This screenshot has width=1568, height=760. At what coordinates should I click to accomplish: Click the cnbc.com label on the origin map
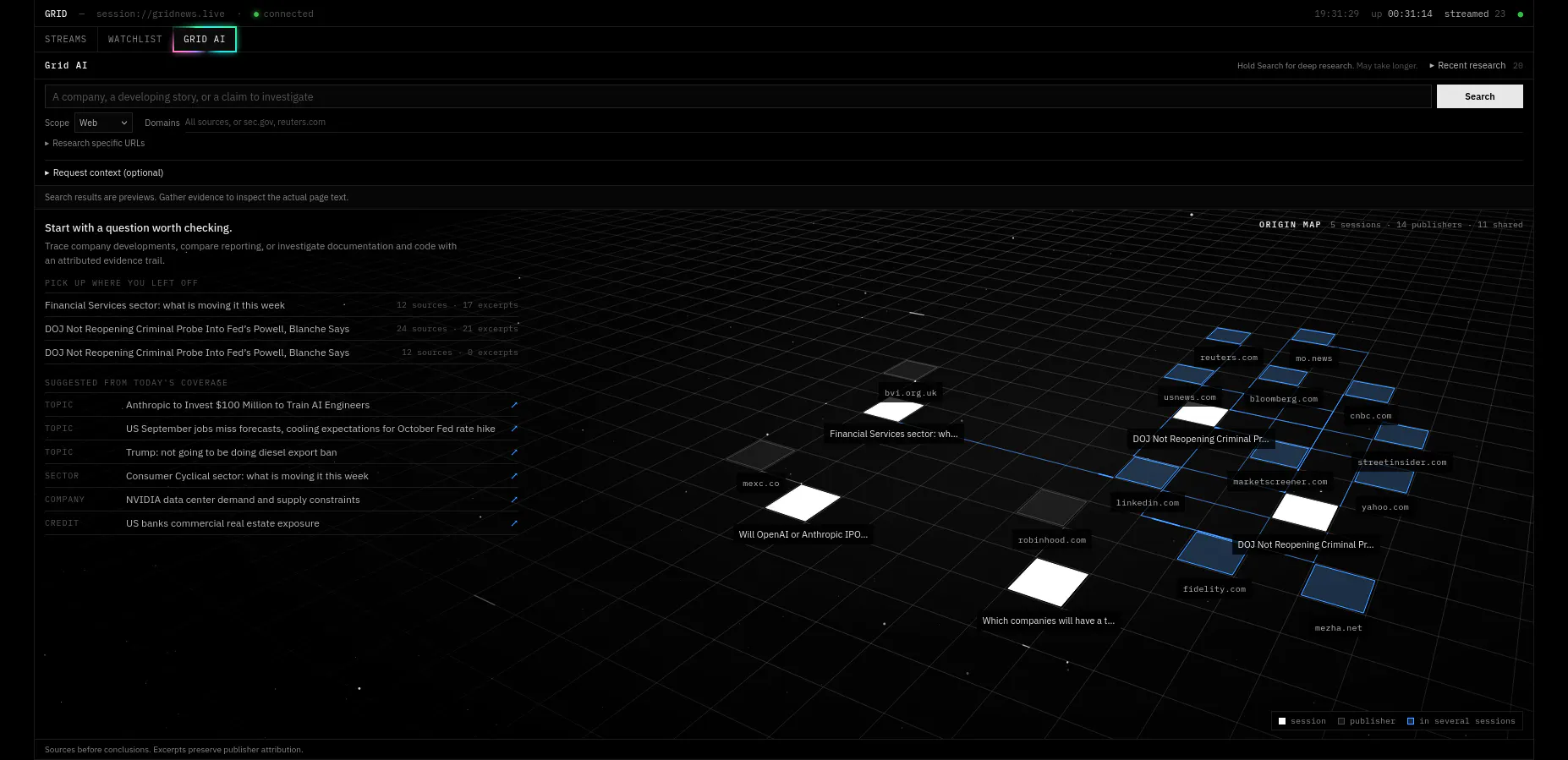1371,416
